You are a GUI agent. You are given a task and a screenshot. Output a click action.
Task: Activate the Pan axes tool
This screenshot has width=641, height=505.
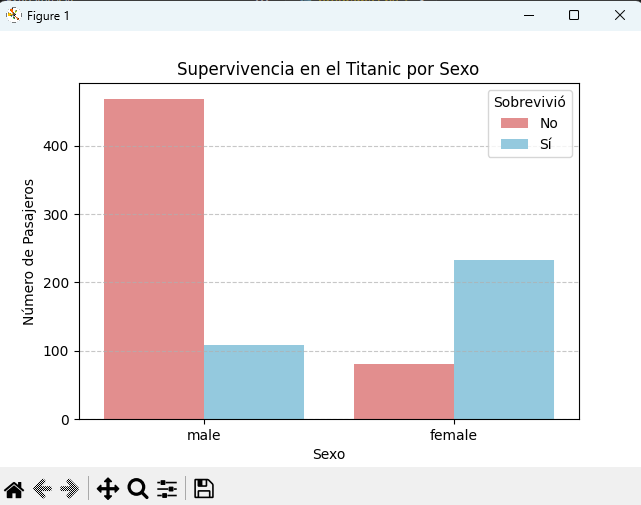pyautogui.click(x=108, y=489)
